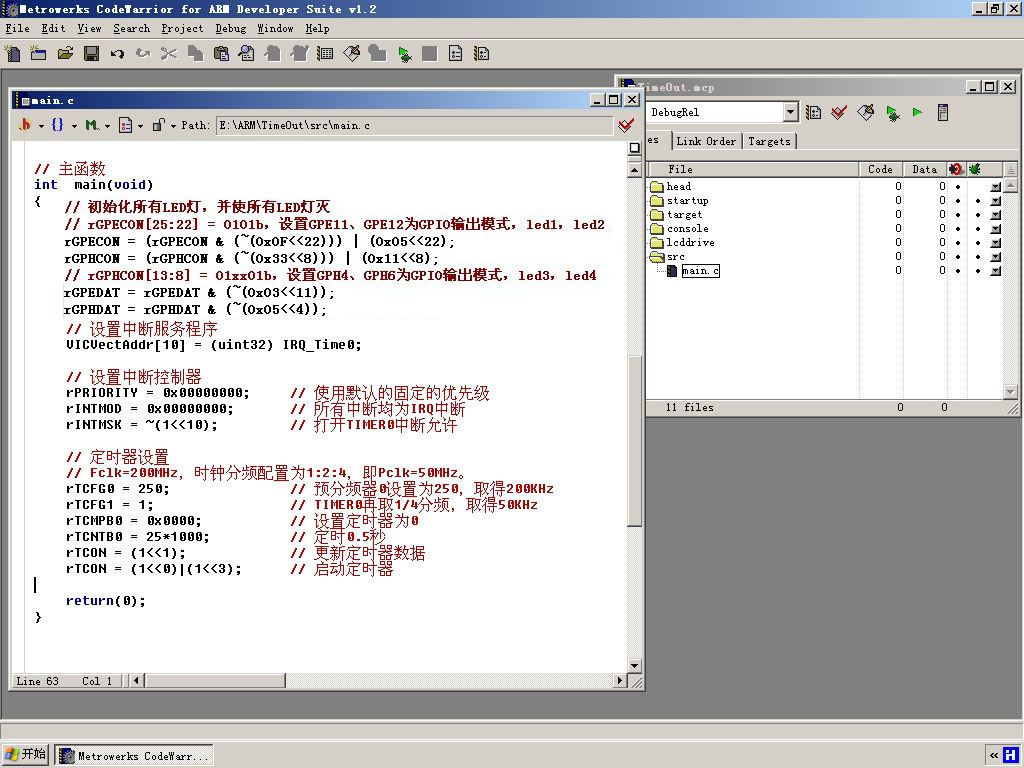Click the list-page icon right of the gray square
Image resolution: width=1024 pixels, height=768 pixels.
[x=456, y=54]
